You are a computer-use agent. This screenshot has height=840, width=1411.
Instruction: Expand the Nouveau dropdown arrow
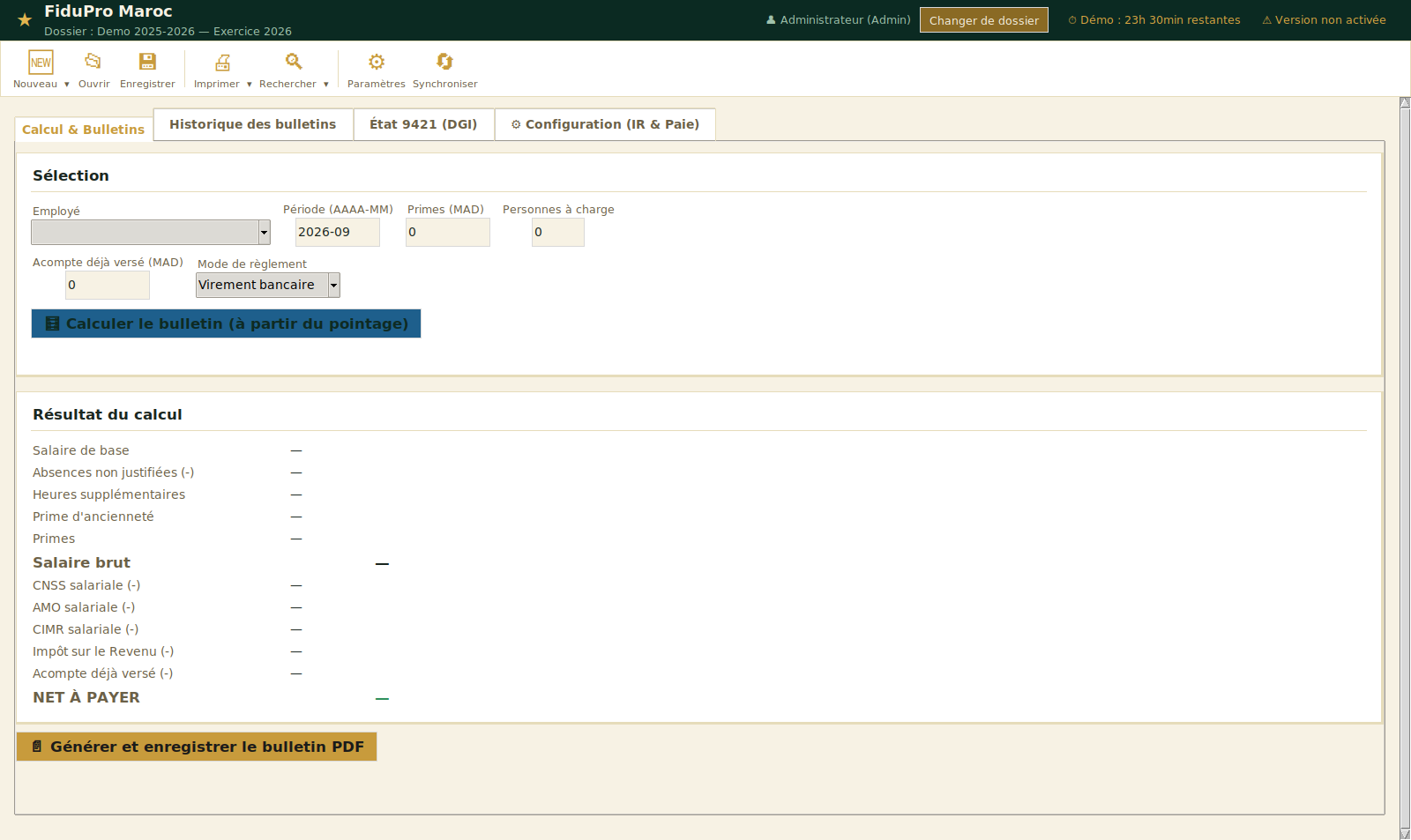66,85
